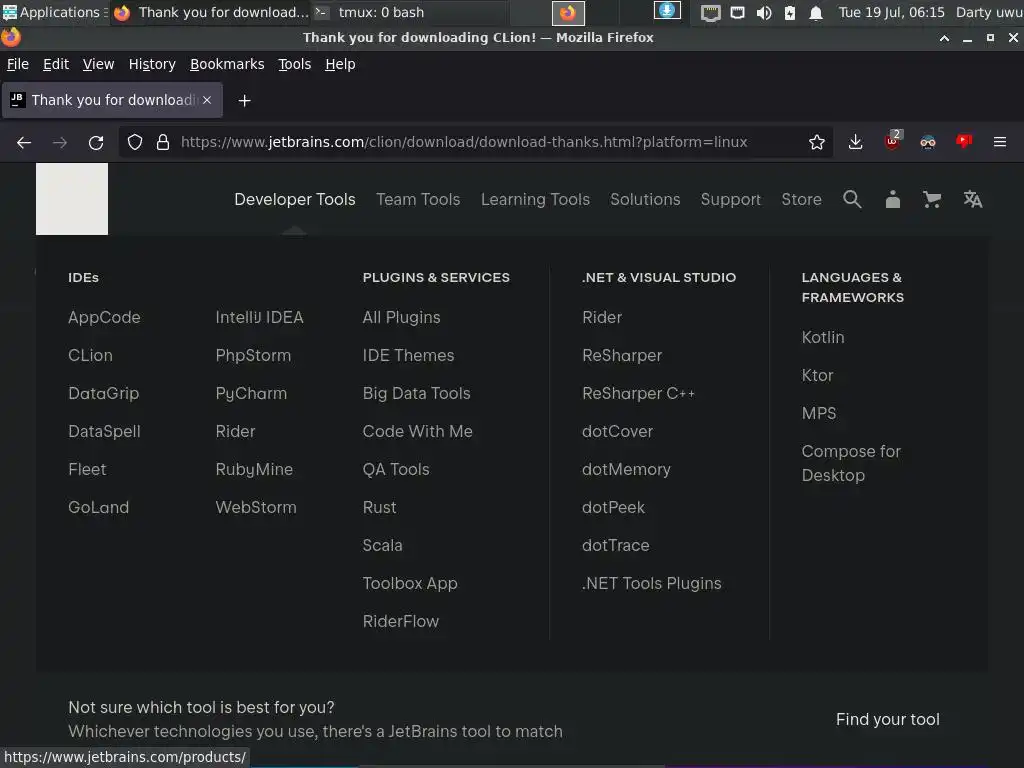
Task: Click the battery power tray icon
Action: click(790, 12)
